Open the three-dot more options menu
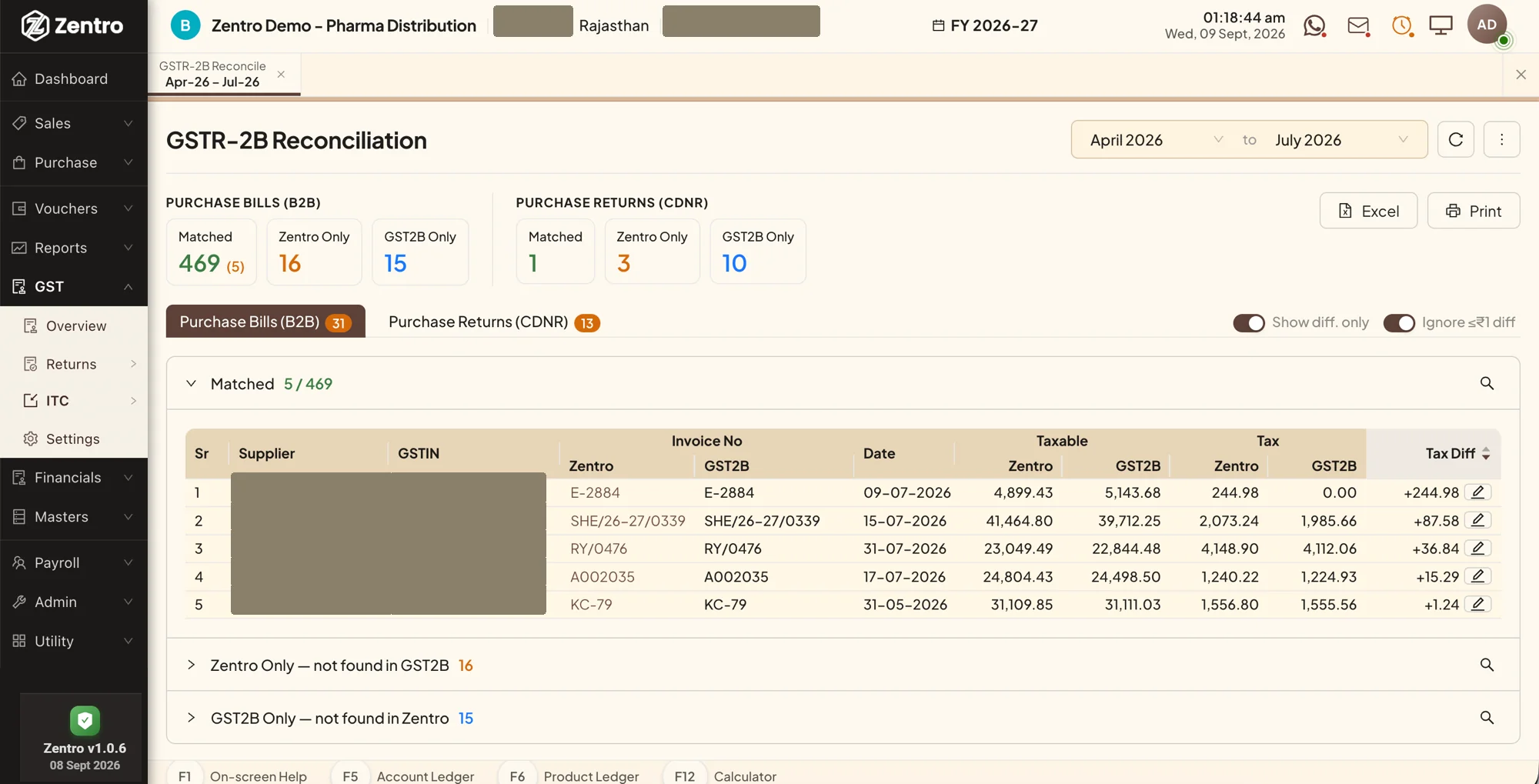 [1501, 139]
